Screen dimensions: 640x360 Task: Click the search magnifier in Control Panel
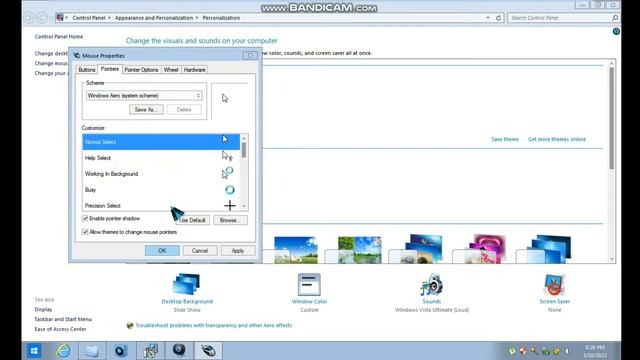(615, 18)
